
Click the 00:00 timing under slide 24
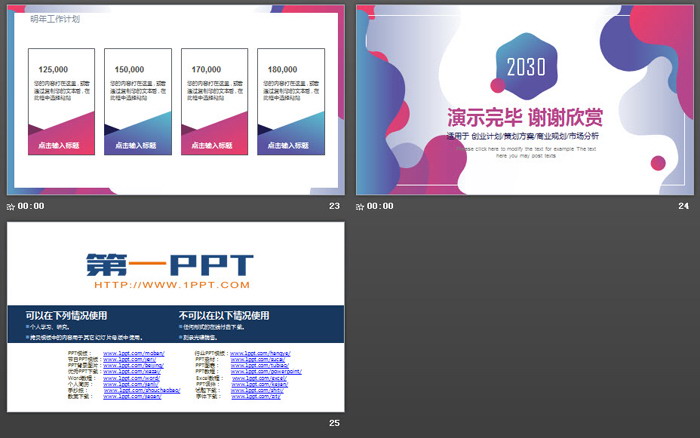380,206
